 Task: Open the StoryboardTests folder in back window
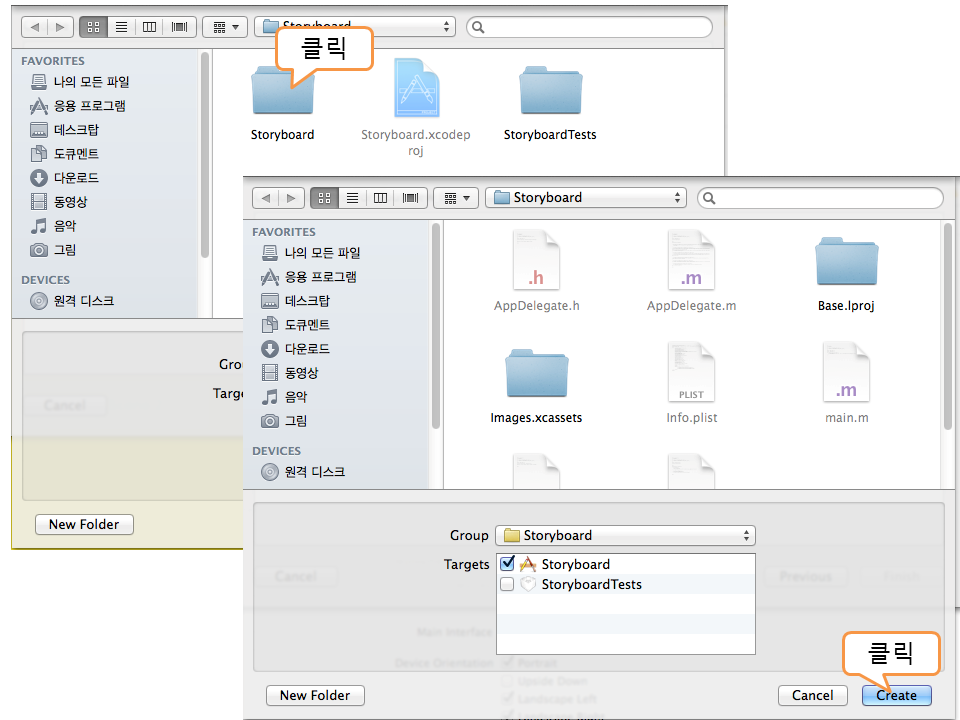point(550,92)
